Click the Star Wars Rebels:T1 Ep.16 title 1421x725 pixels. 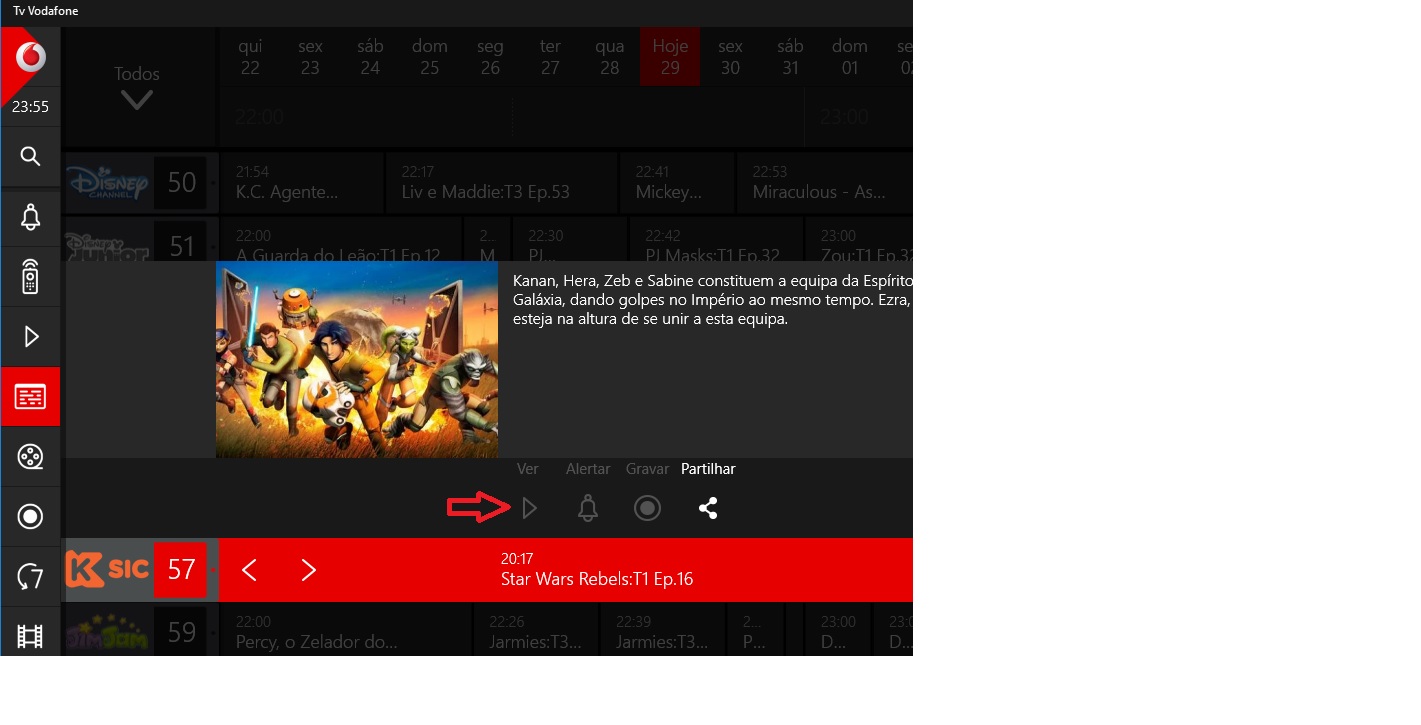click(x=597, y=579)
